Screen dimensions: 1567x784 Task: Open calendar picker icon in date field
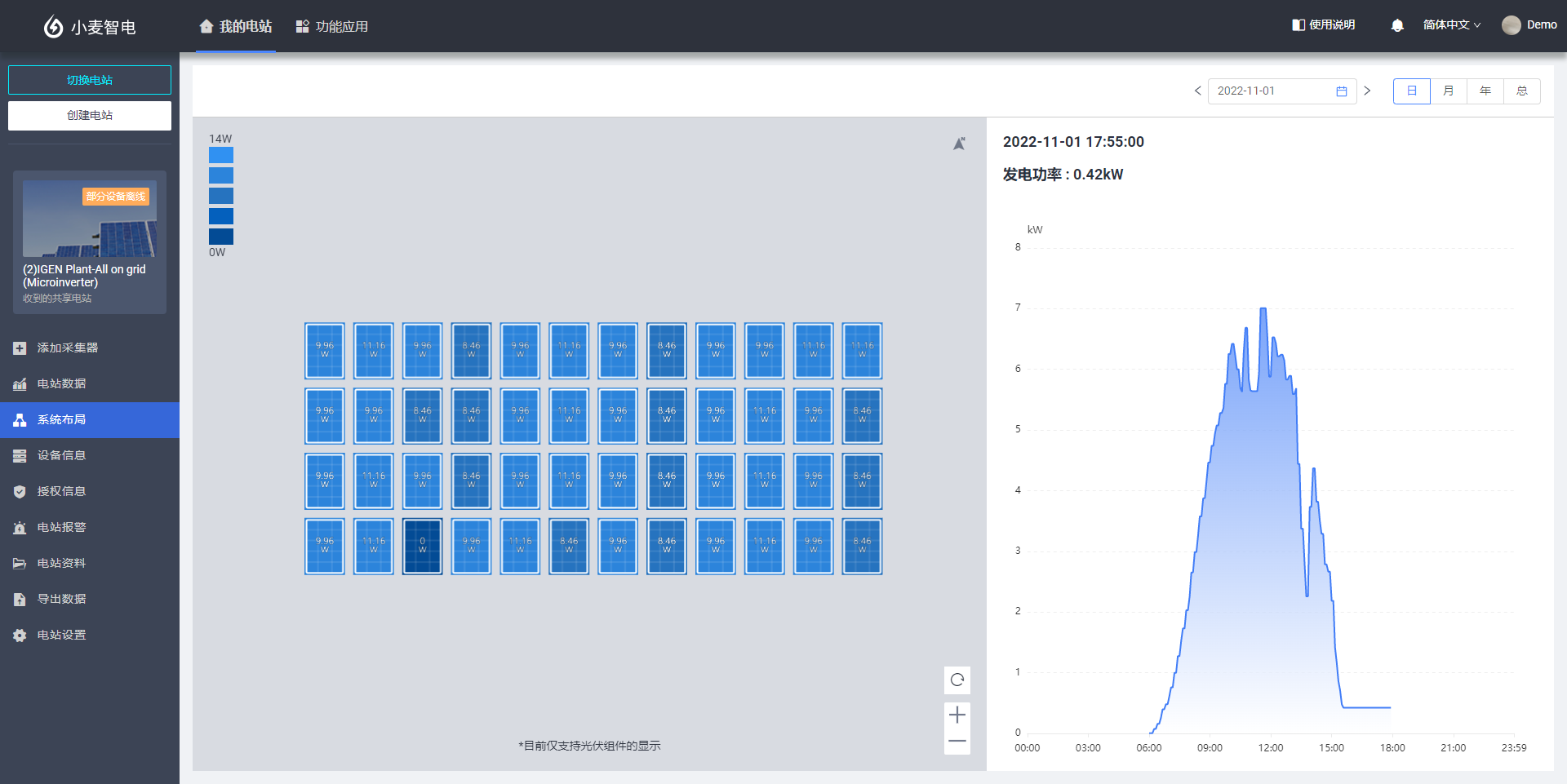1341,91
